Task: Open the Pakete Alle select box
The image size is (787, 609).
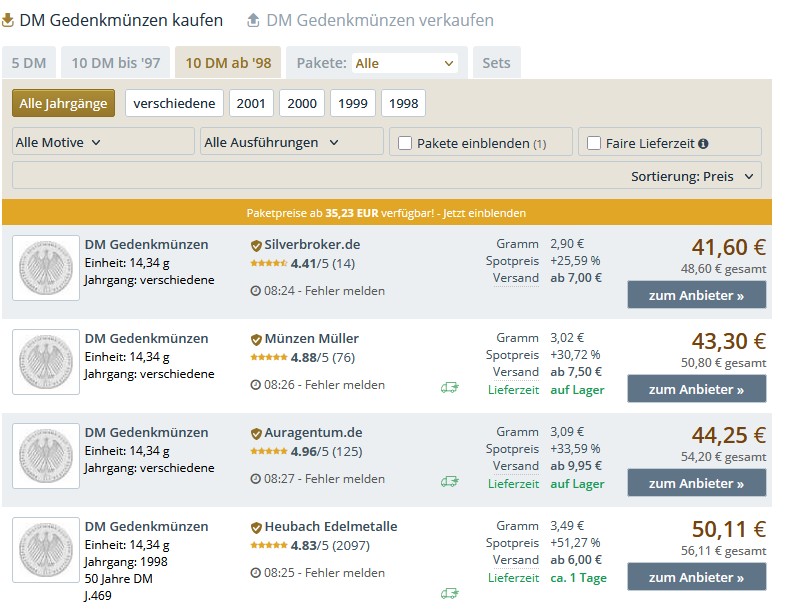Action: [405, 63]
